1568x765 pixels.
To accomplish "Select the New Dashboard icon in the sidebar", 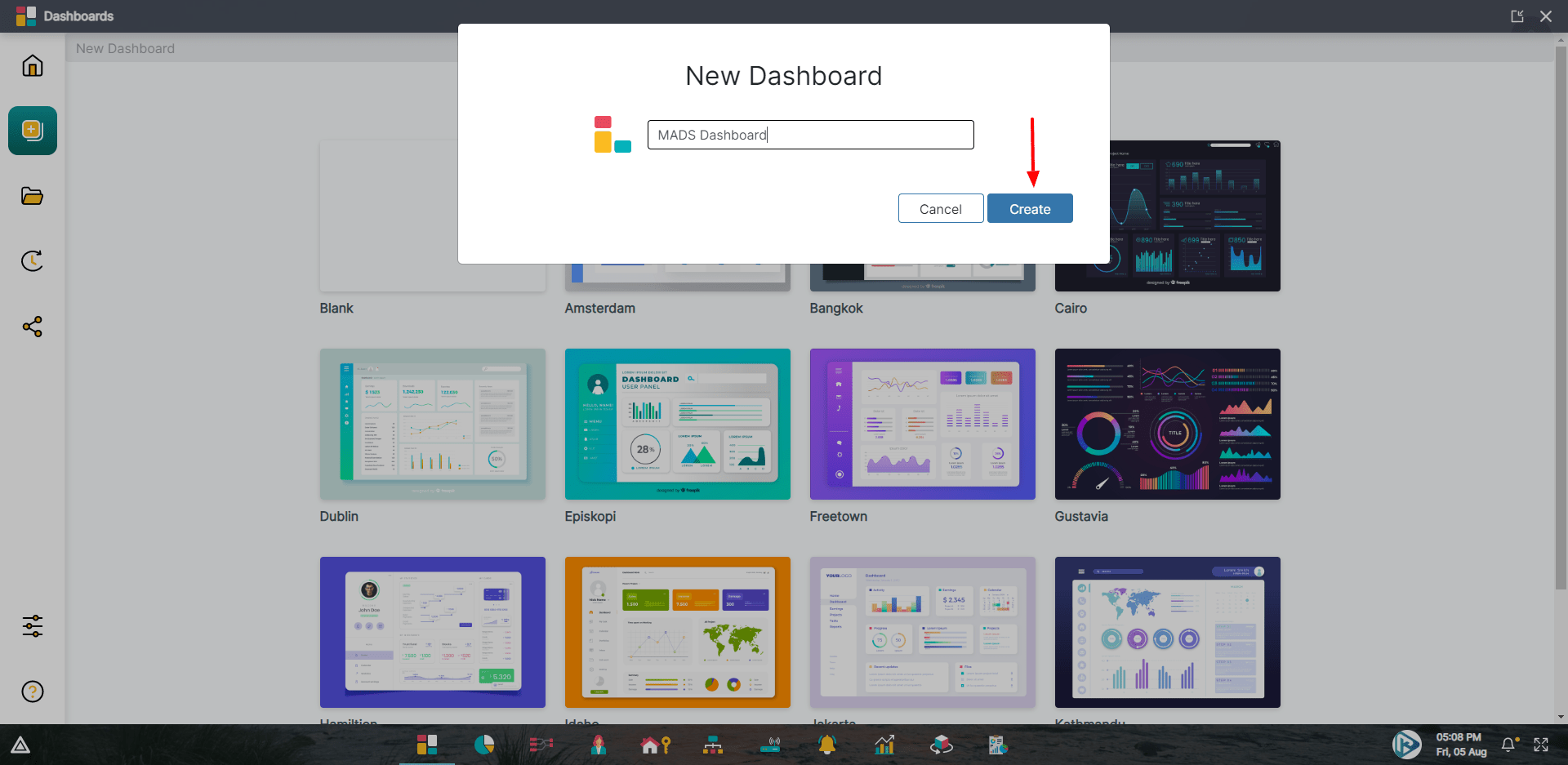I will (x=32, y=130).
